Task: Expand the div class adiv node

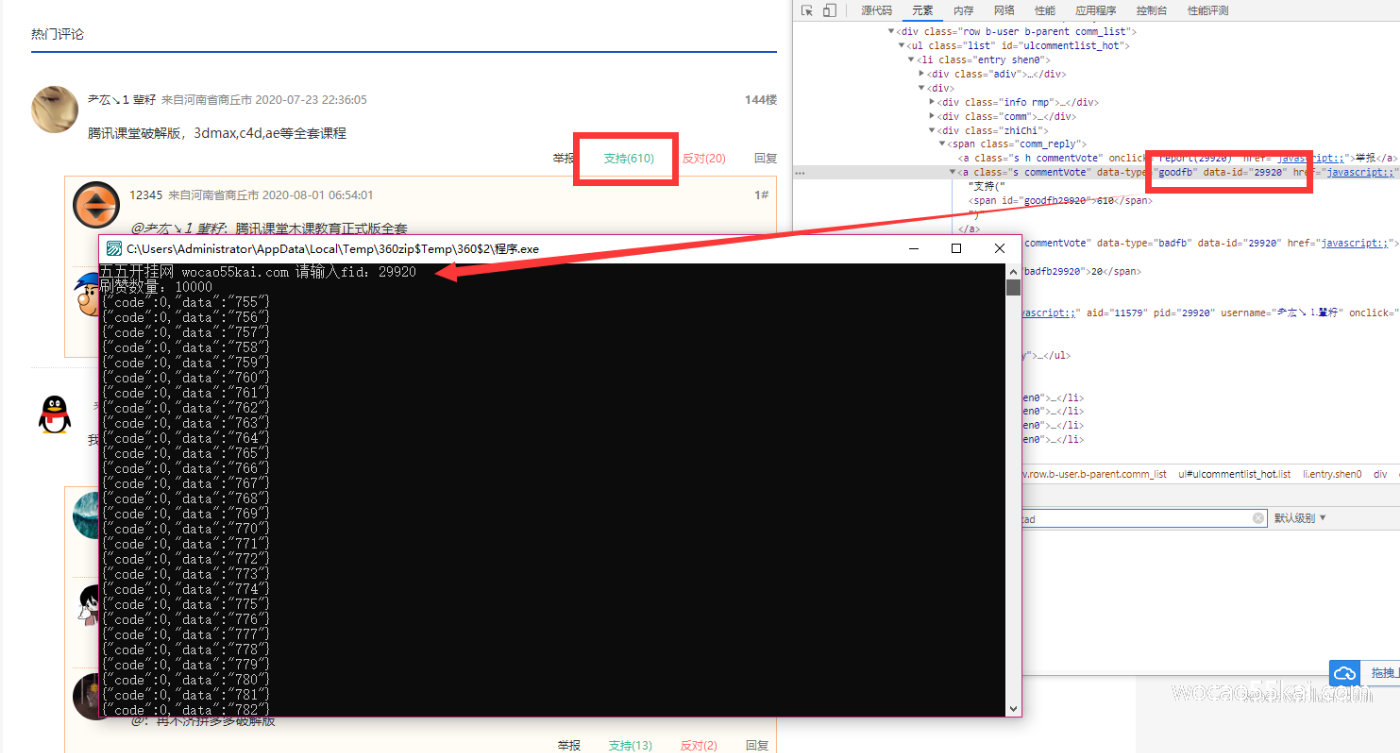Action: pos(922,73)
